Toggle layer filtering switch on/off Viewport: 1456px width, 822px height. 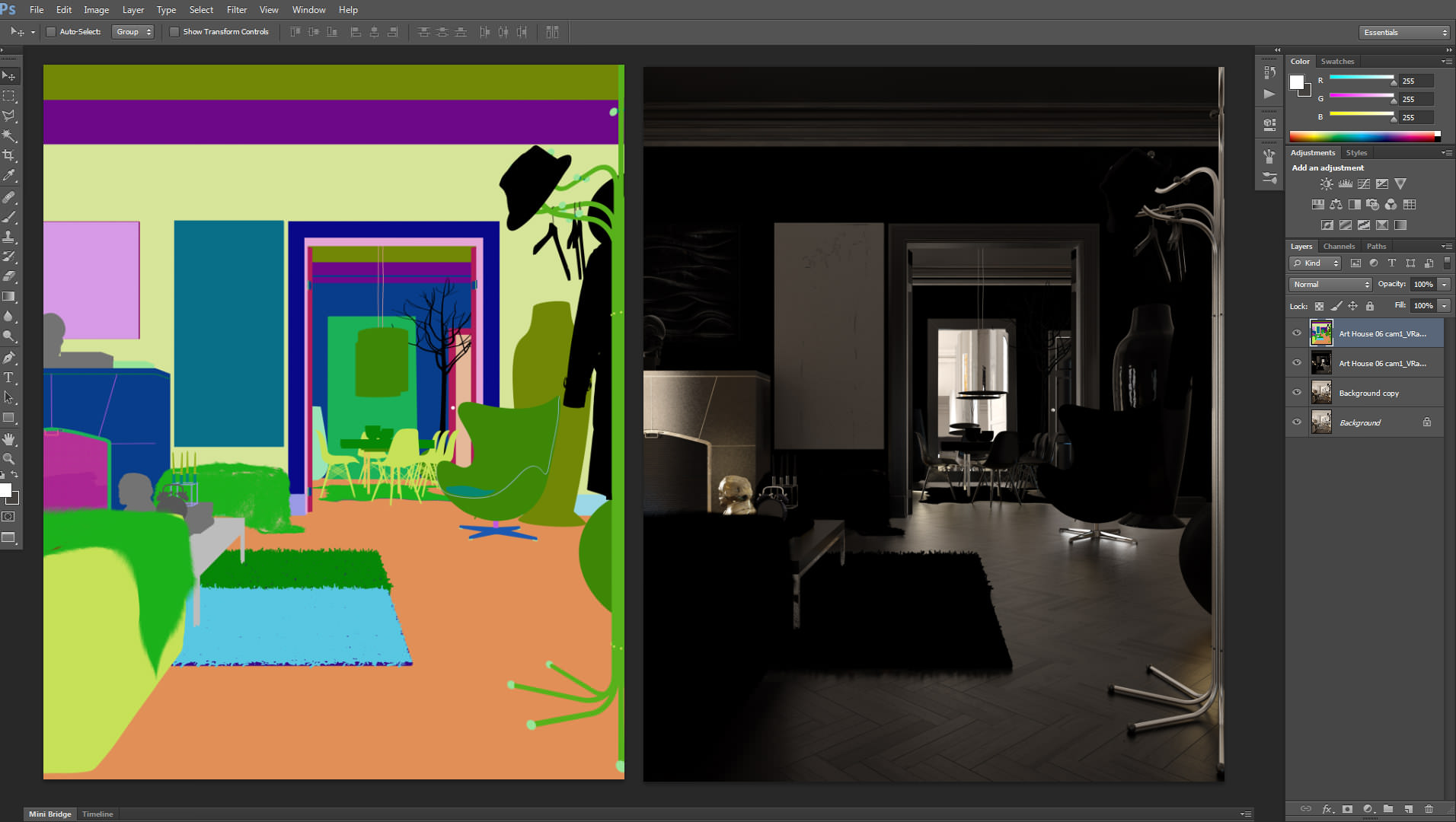click(x=1447, y=263)
